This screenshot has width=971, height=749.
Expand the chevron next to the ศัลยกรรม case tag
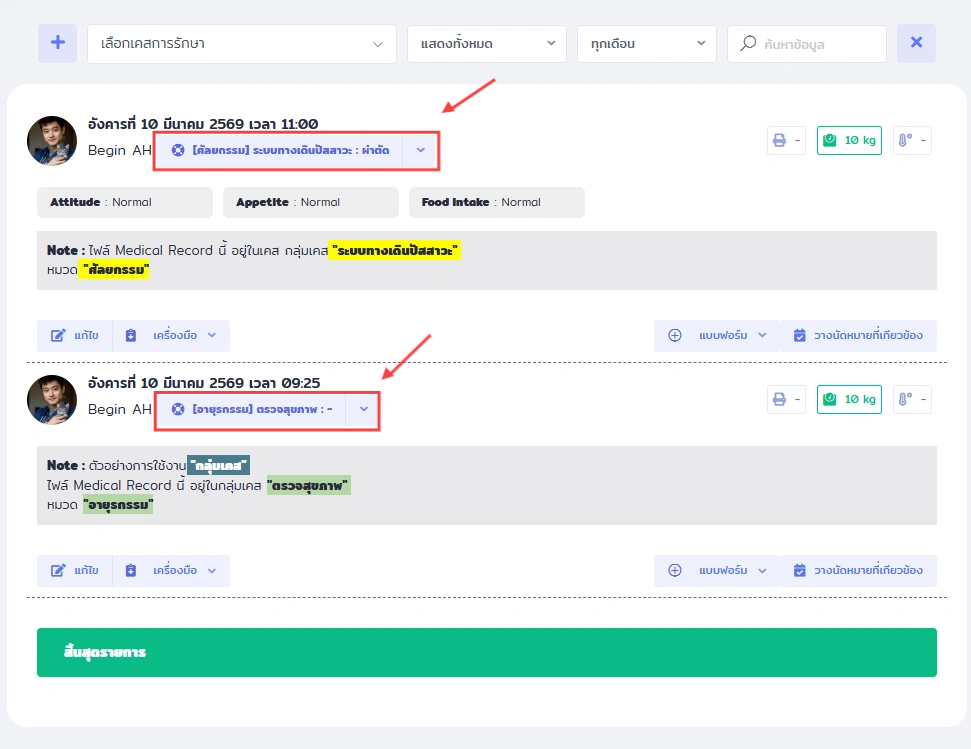(421, 150)
